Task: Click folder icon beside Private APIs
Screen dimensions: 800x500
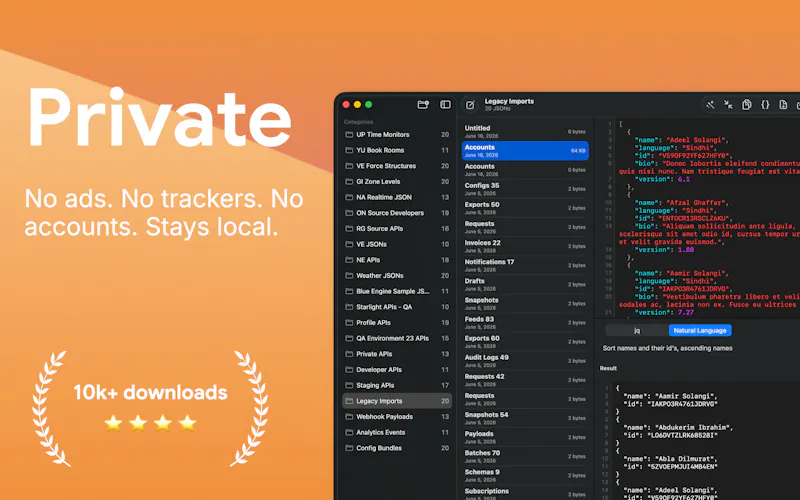Action: 349,354
